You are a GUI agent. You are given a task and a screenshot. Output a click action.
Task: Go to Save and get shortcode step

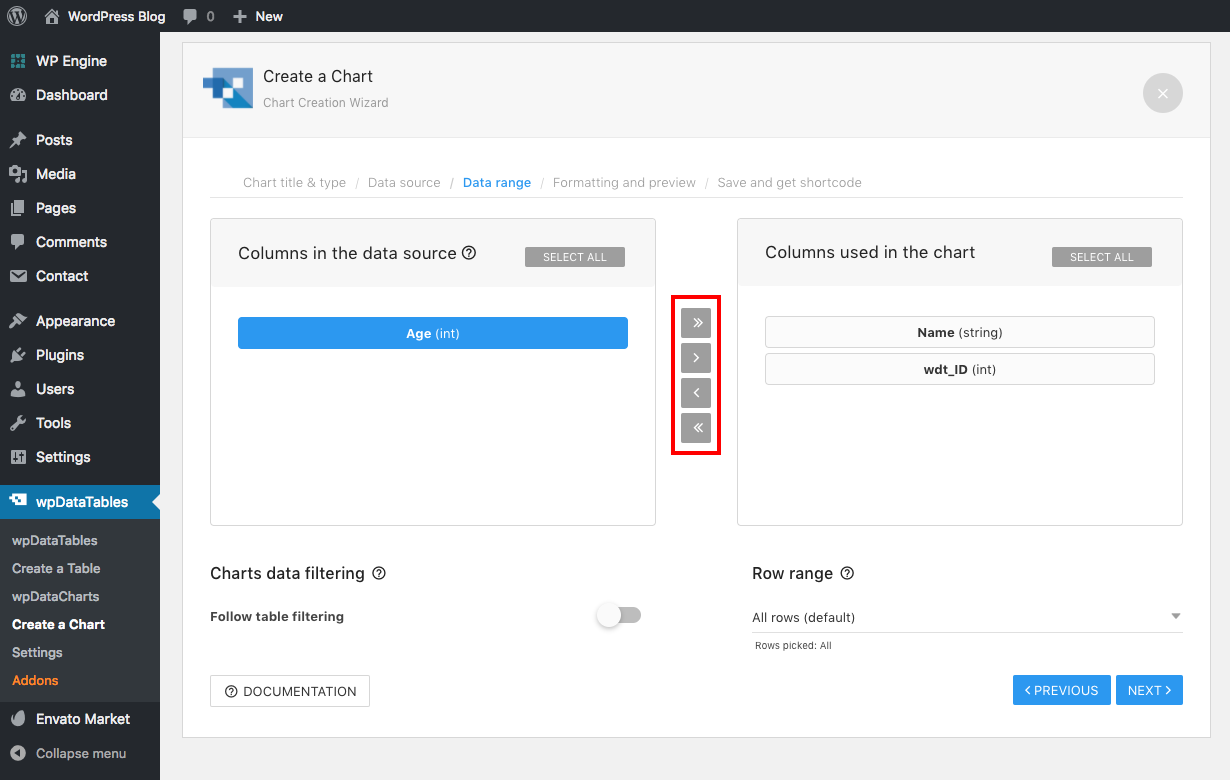790,183
